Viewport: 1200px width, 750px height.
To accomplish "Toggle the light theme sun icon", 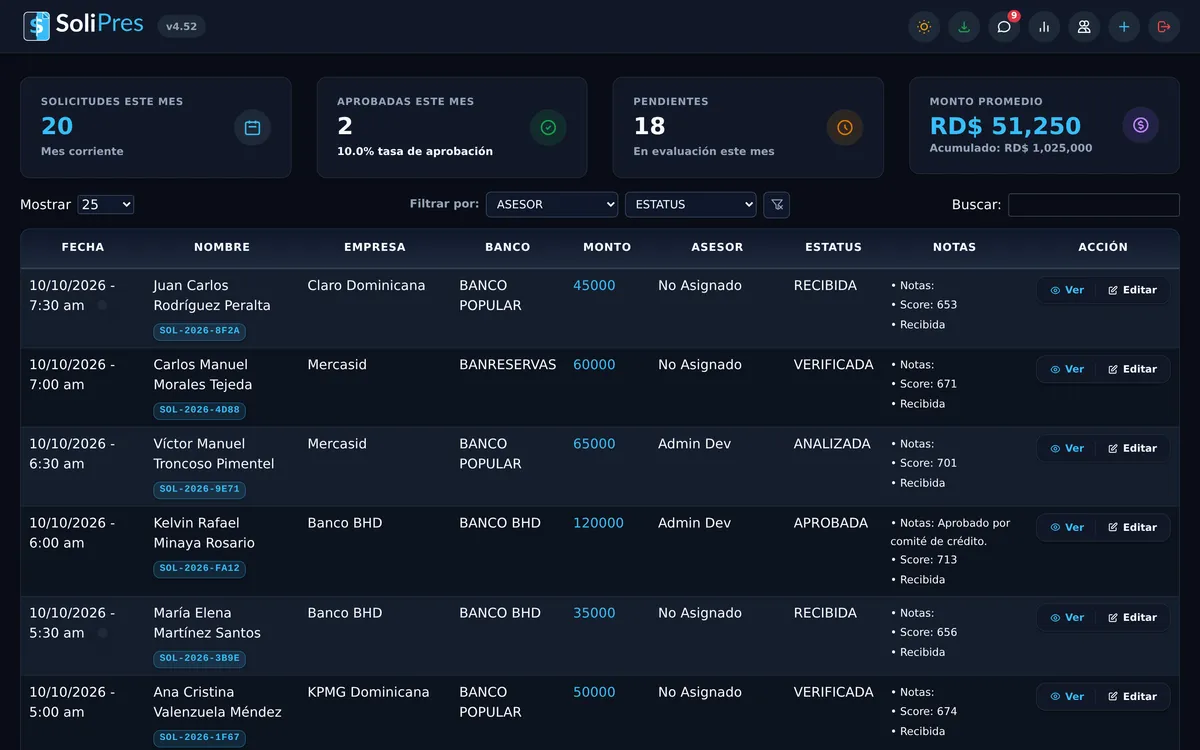I will tap(924, 27).
